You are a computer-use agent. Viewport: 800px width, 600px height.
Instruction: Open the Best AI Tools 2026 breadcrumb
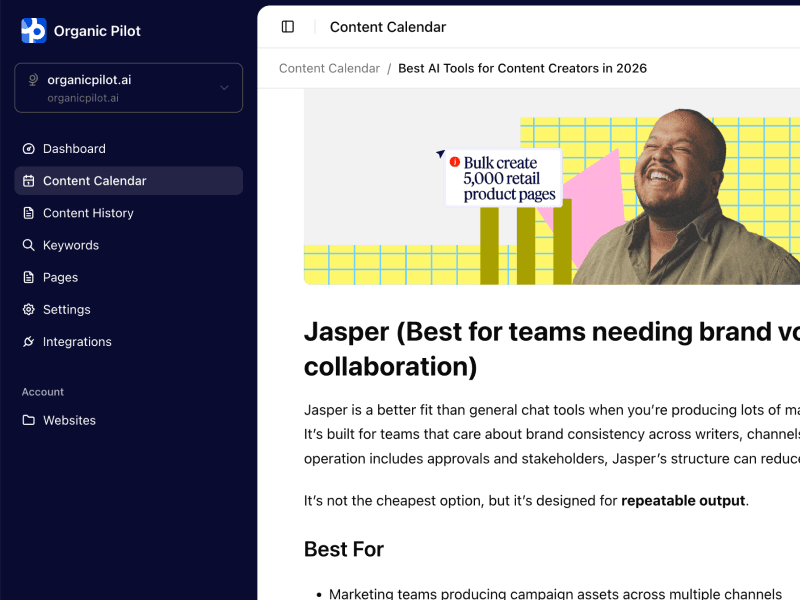click(x=522, y=68)
